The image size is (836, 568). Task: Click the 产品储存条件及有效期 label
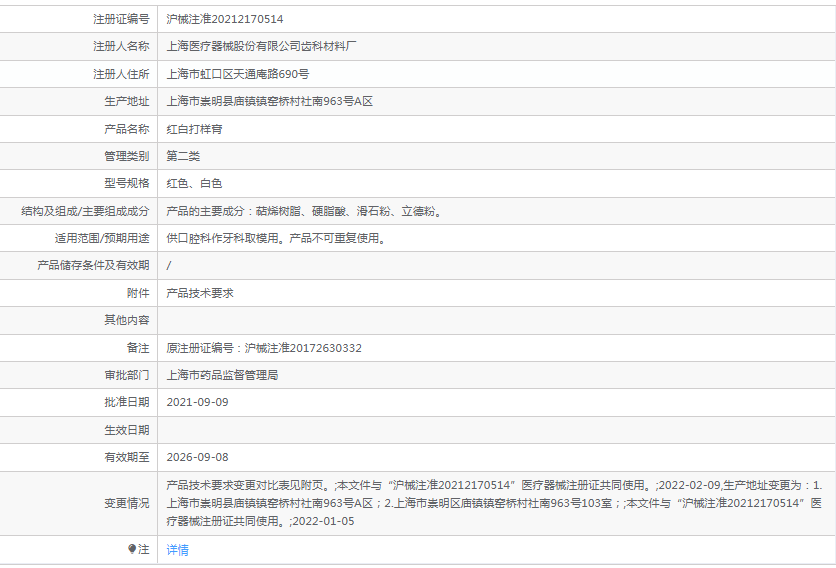pos(93,266)
